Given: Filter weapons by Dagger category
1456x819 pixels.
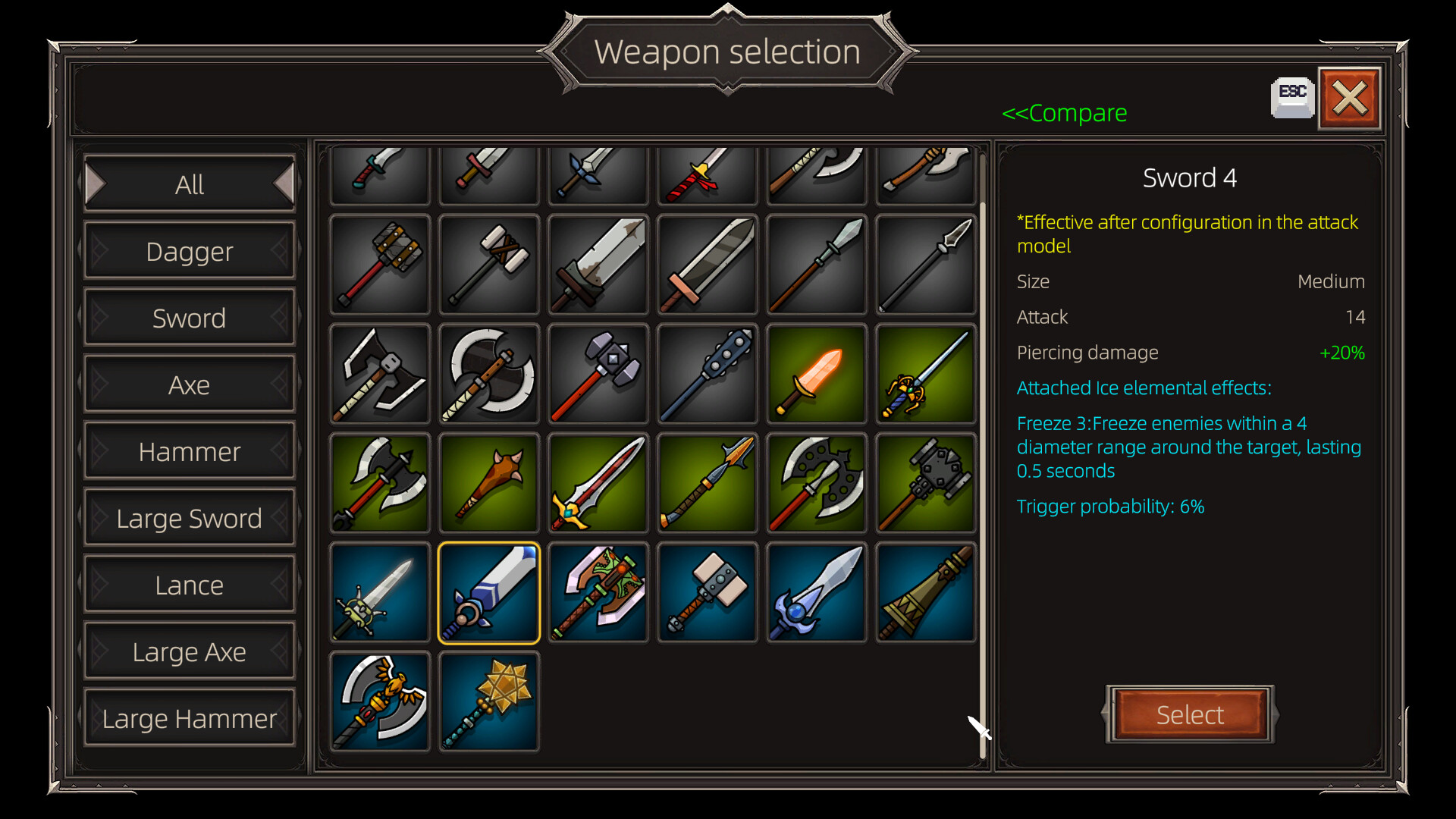Looking at the screenshot, I should (190, 251).
